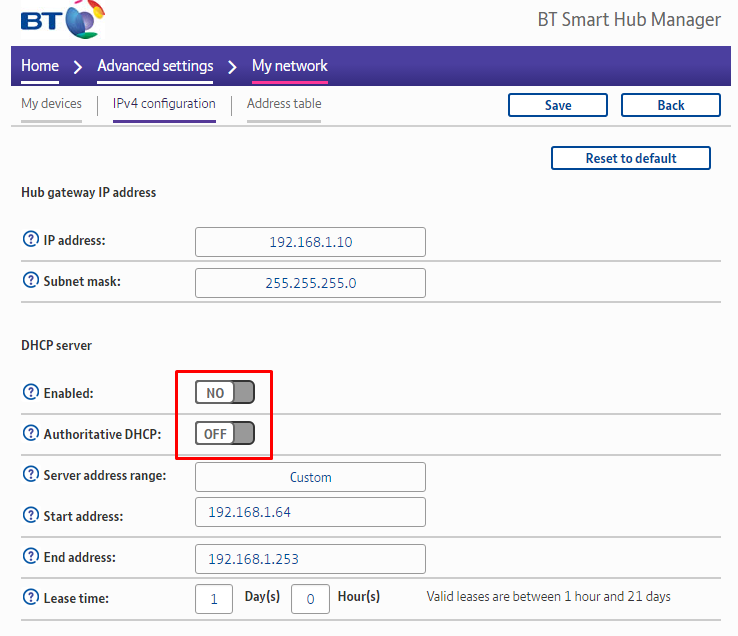Open the Address table tab
The width and height of the screenshot is (738, 636).
(x=284, y=104)
